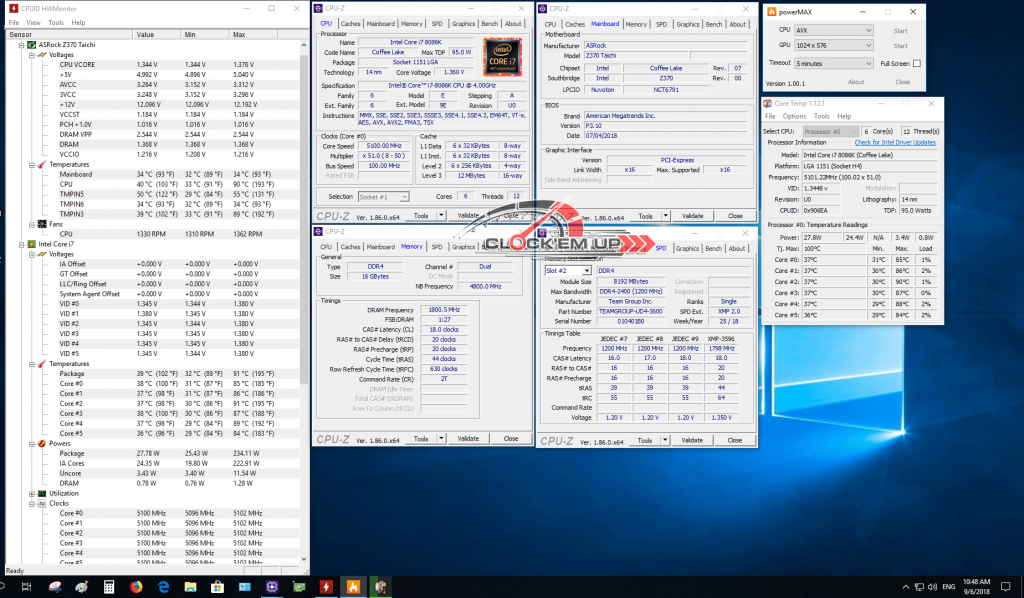The image size is (1024, 598).
Task: Expand the Utilization node in HWMonitor
Action: 32,494
